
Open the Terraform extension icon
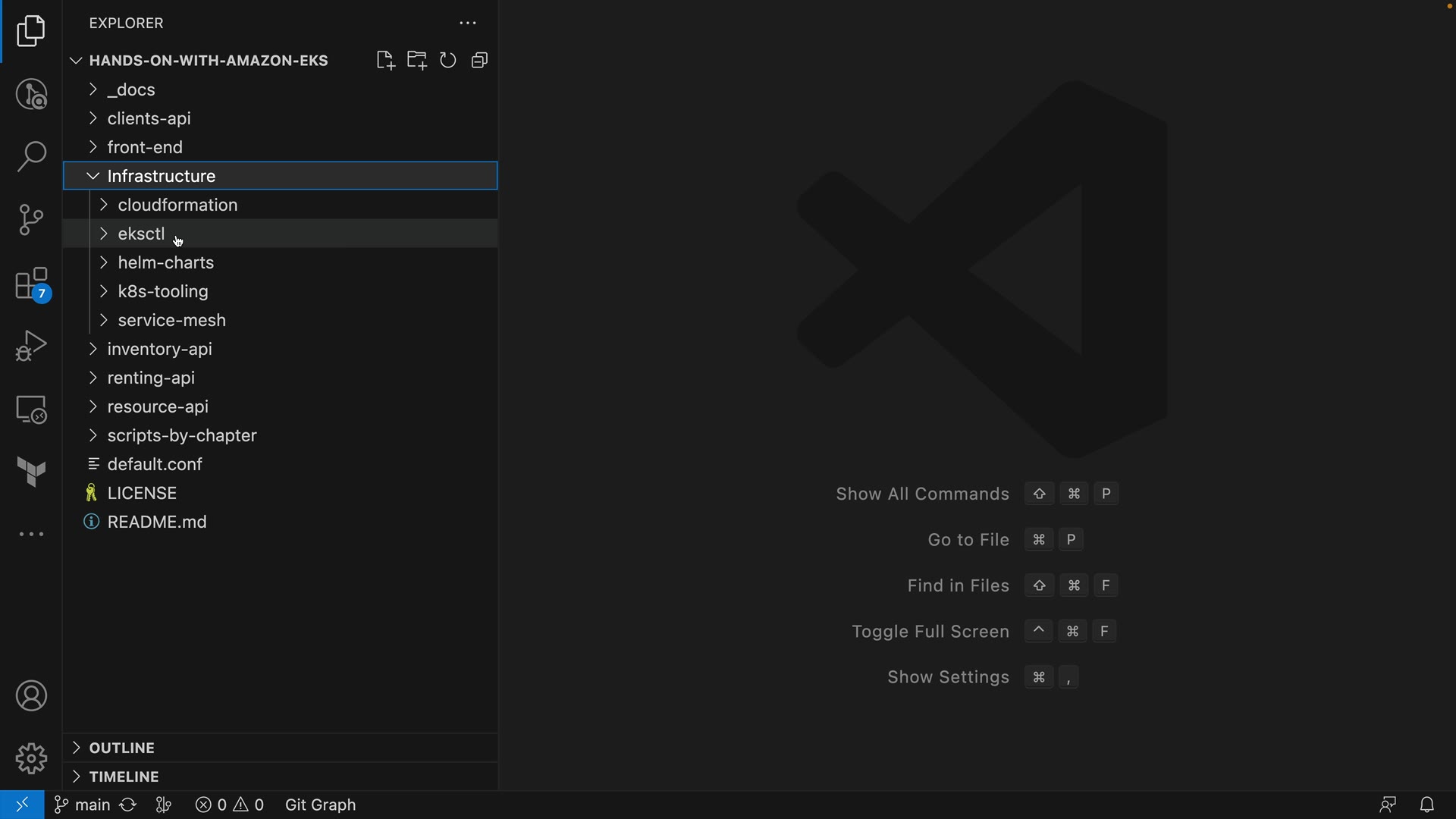[x=31, y=472]
